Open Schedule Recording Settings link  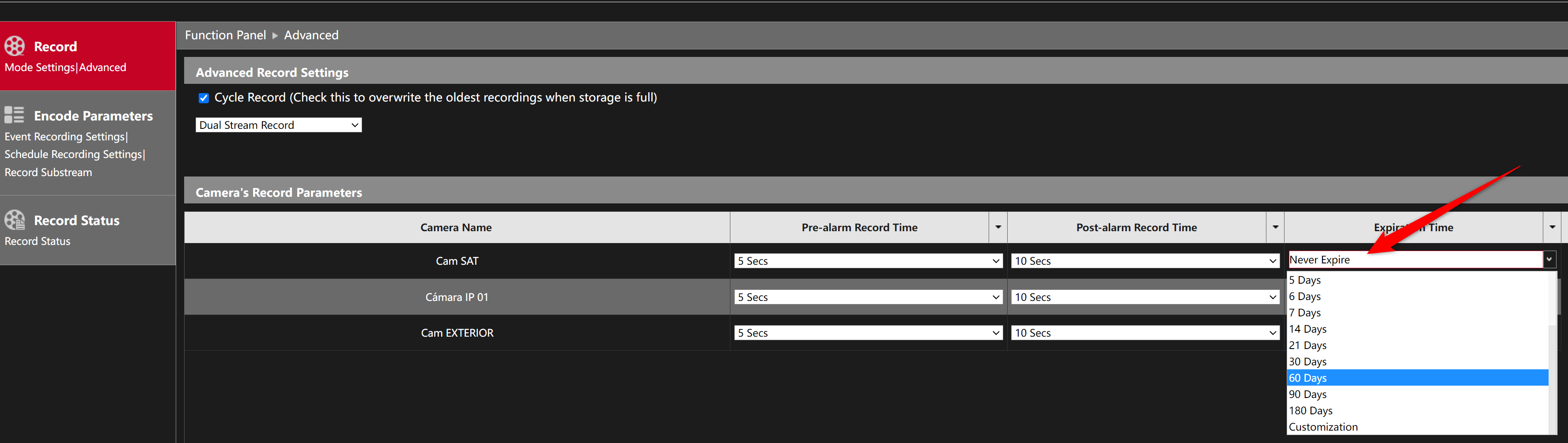tap(73, 154)
